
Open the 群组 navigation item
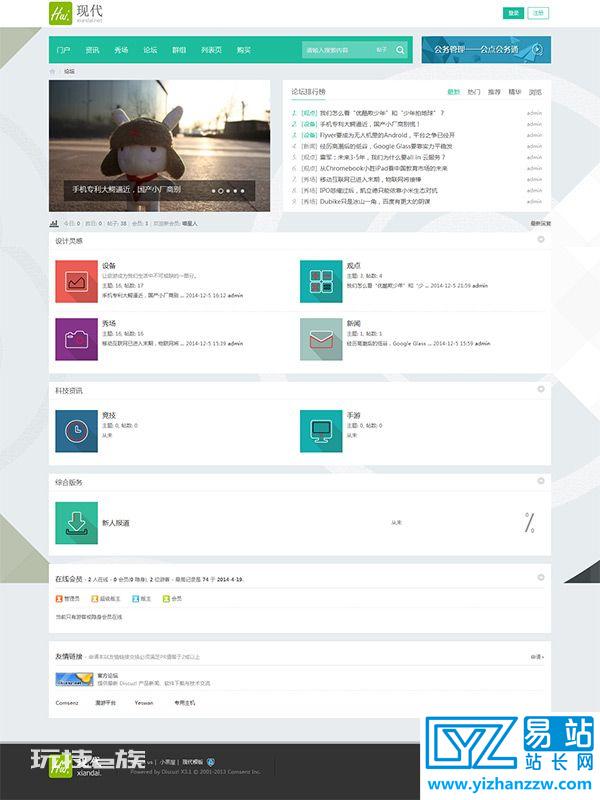[x=179, y=50]
